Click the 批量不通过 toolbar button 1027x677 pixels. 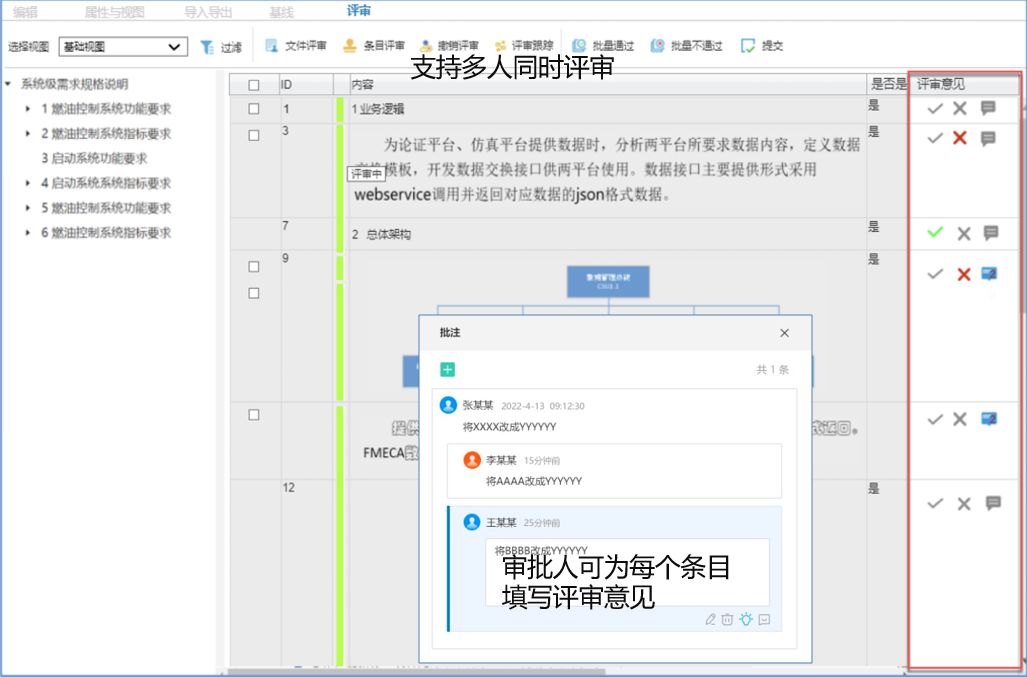(x=686, y=46)
